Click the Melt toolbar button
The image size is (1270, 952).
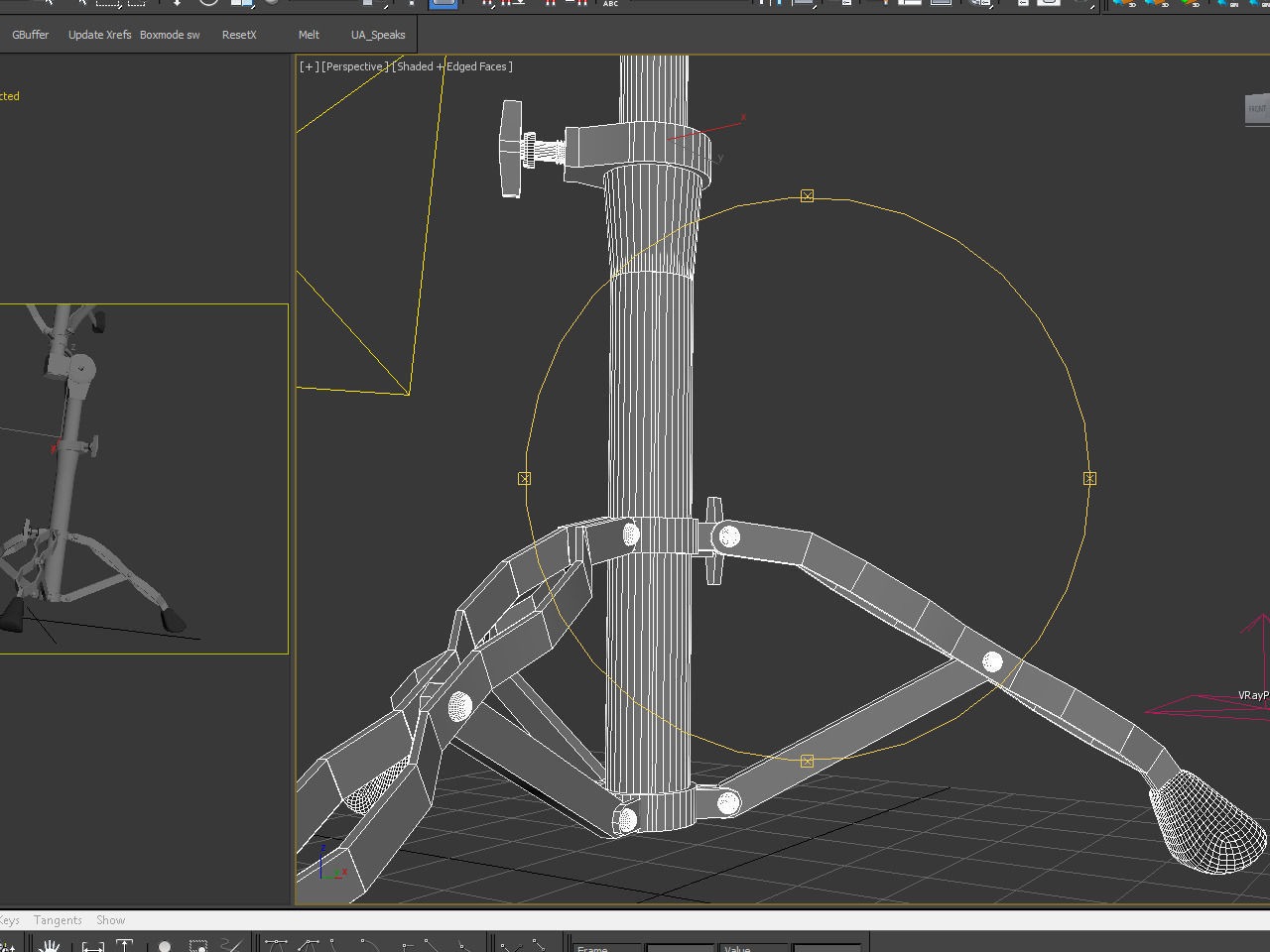pyautogui.click(x=309, y=34)
